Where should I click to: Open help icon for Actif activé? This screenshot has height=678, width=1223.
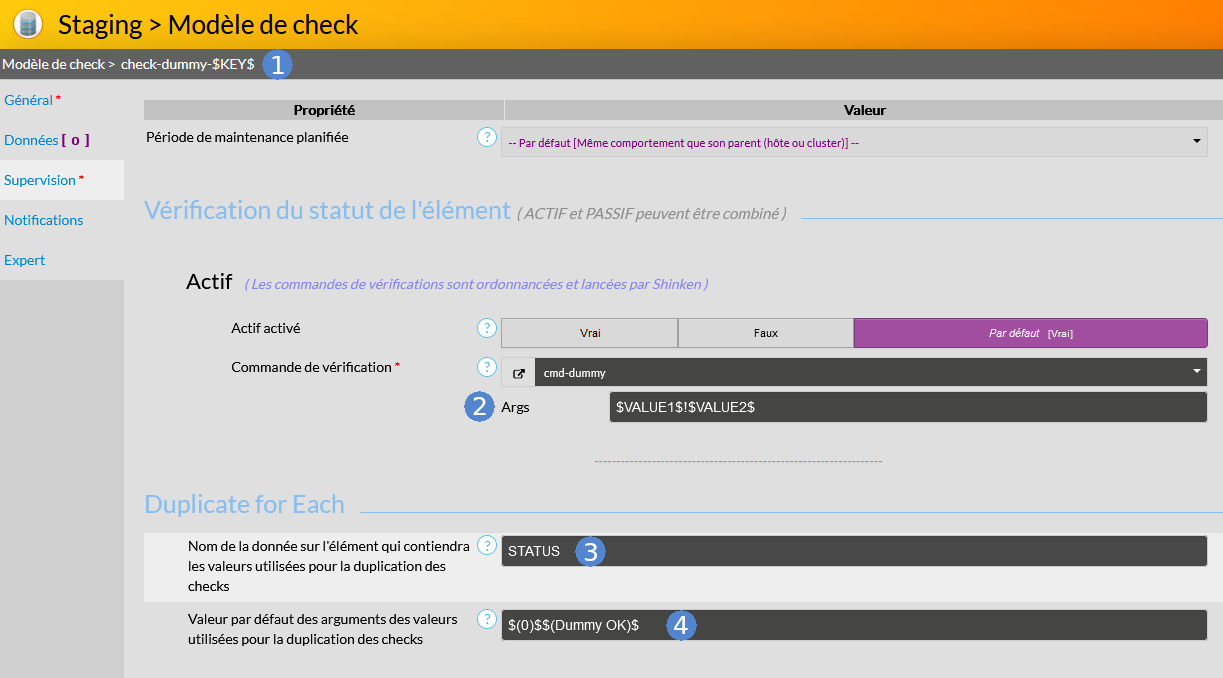point(486,328)
